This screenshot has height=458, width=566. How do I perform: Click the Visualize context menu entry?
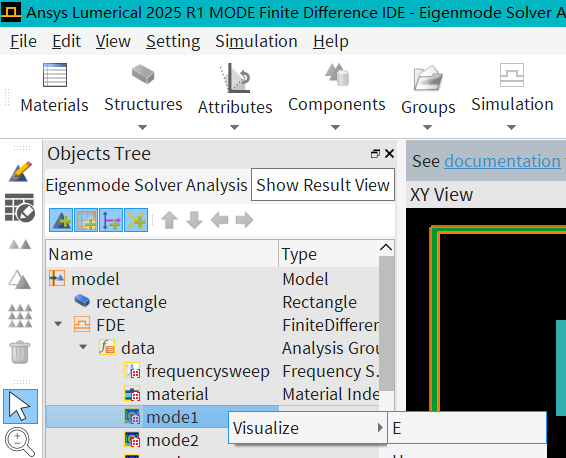pos(308,428)
